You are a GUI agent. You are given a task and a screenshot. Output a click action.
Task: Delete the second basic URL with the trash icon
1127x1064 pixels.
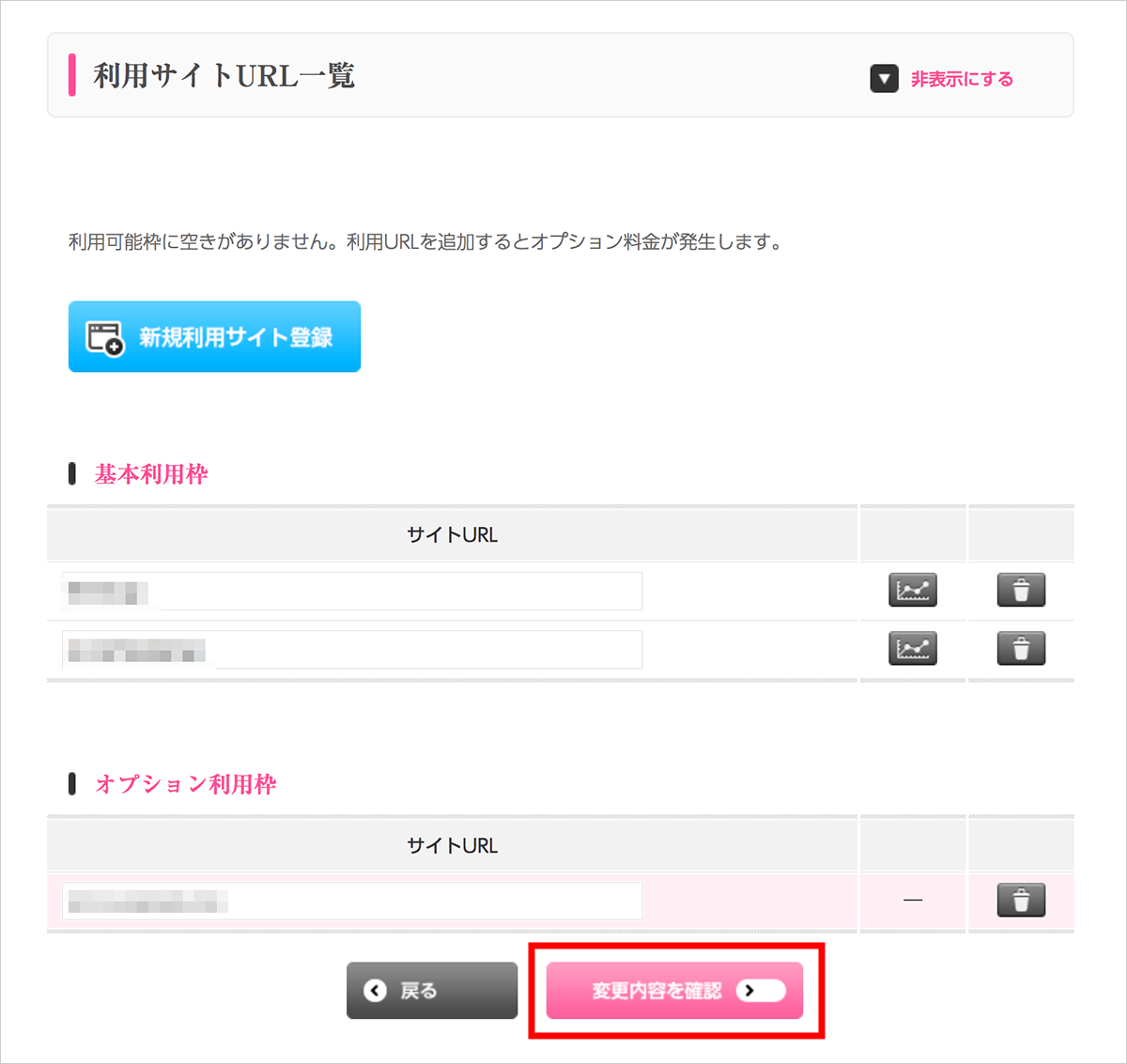pos(1021,649)
